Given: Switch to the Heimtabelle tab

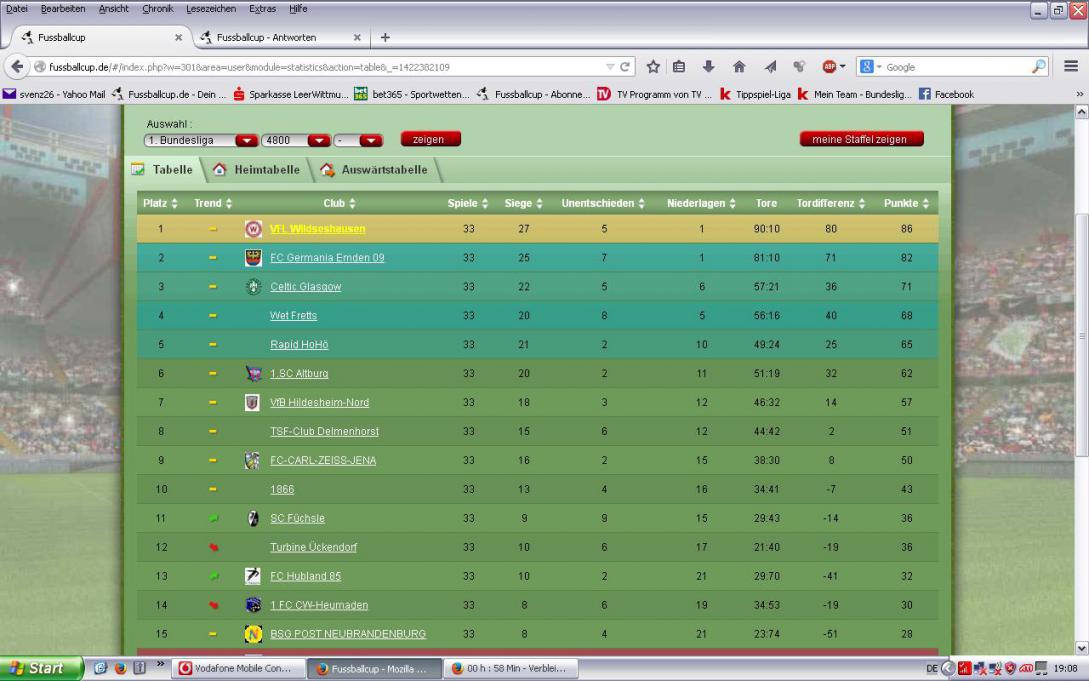Looking at the screenshot, I should [258, 170].
